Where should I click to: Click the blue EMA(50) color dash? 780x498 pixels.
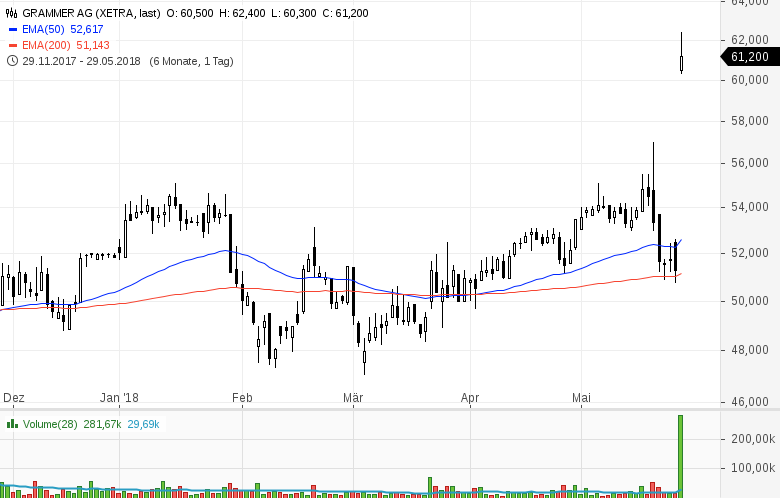(13, 29)
